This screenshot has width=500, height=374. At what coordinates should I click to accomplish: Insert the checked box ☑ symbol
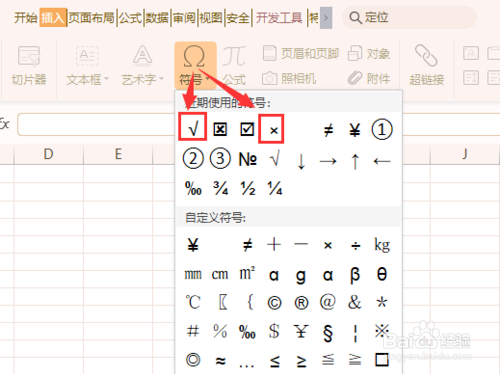tap(247, 129)
